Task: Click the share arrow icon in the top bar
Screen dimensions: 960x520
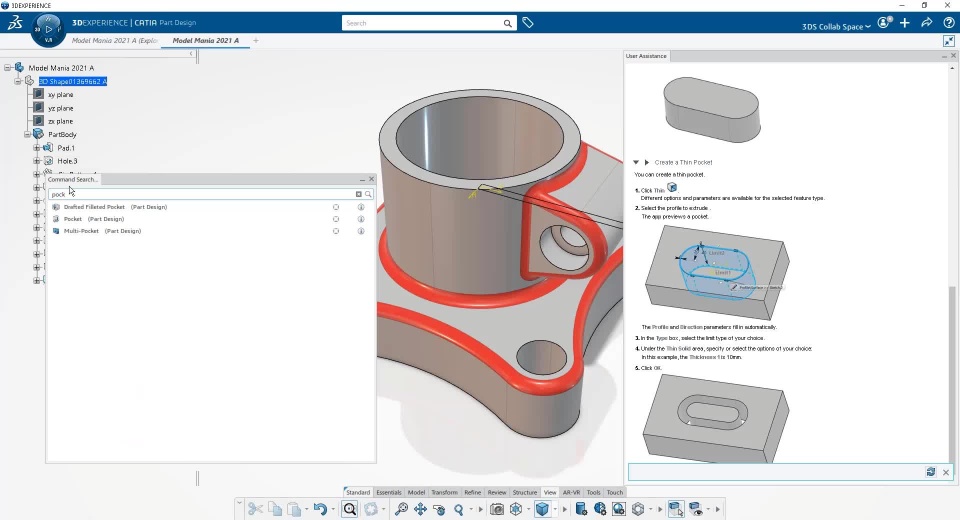Action: [927, 23]
